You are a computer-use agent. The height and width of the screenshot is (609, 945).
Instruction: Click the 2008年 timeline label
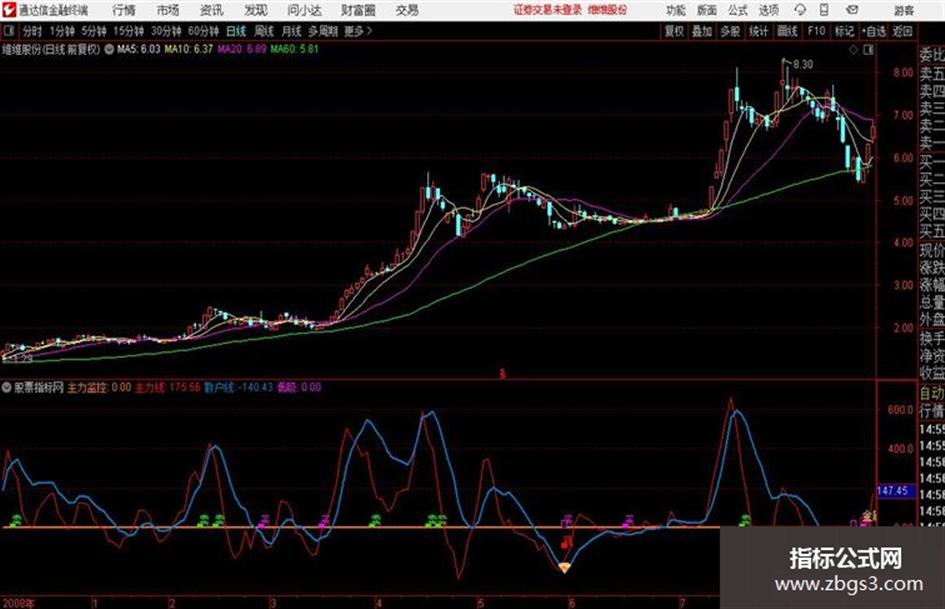19,603
